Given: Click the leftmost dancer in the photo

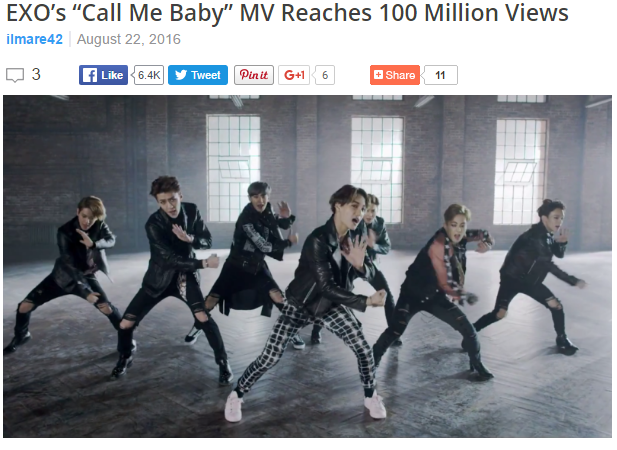Looking at the screenshot, I should [x=65, y=273].
